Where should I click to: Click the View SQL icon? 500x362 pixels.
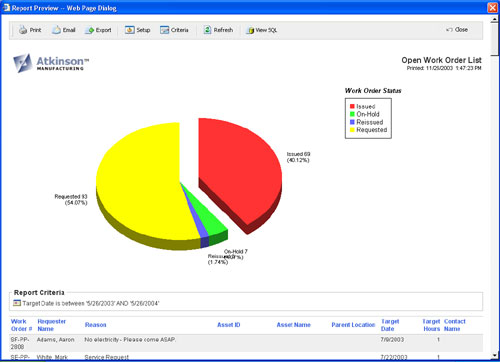pos(250,30)
